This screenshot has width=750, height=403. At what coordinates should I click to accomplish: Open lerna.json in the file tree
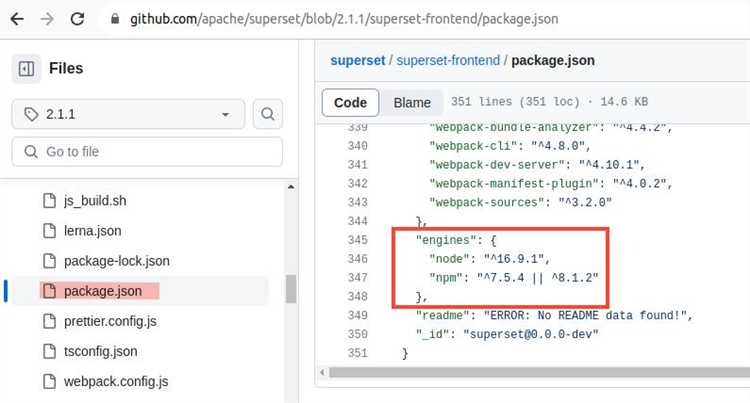[92, 231]
